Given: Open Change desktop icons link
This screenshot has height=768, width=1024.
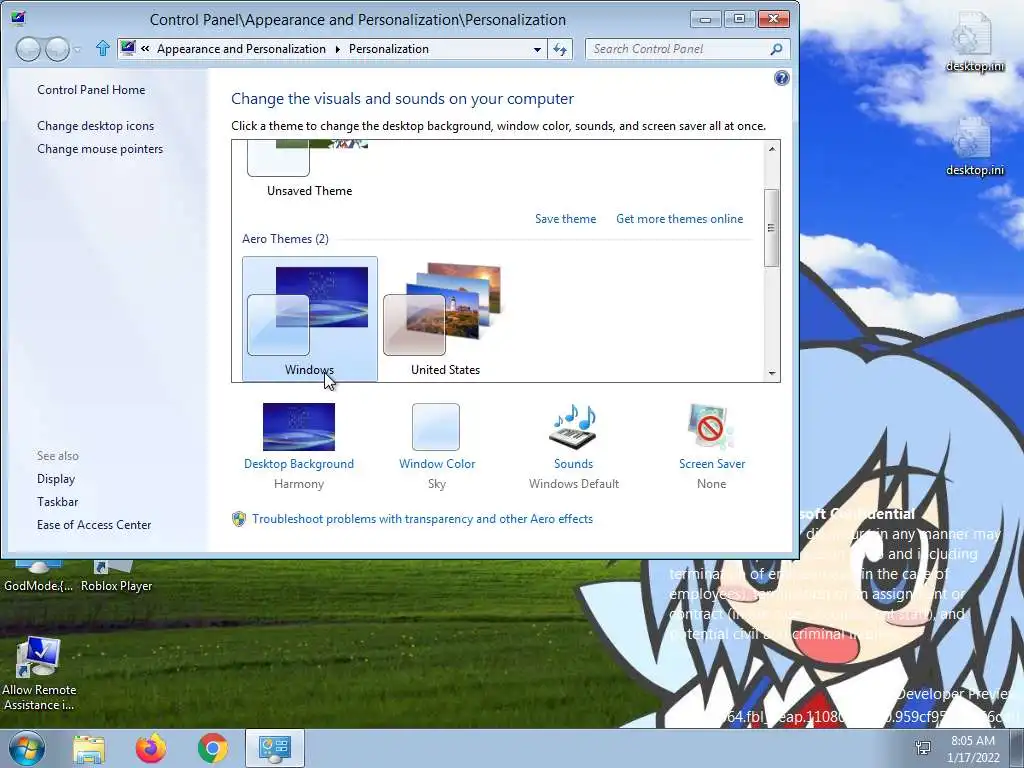Looking at the screenshot, I should 95,126.
